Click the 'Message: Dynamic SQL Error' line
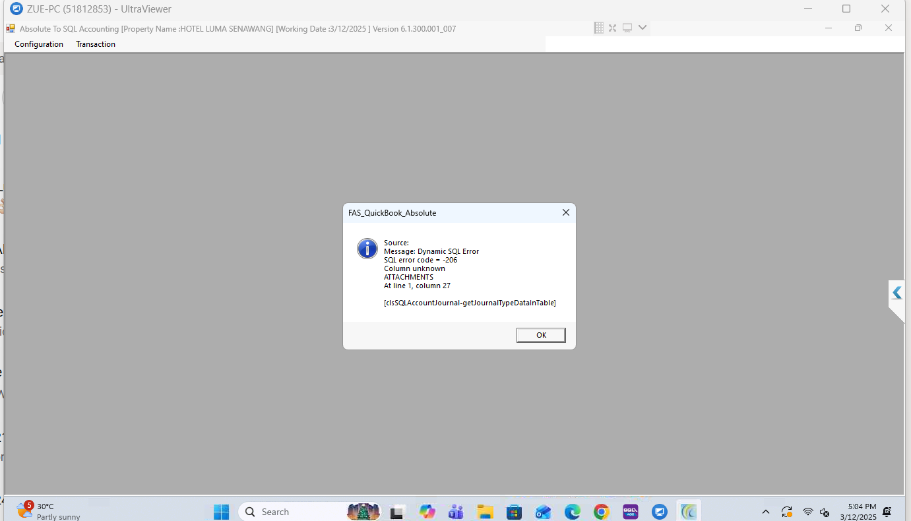 point(431,251)
